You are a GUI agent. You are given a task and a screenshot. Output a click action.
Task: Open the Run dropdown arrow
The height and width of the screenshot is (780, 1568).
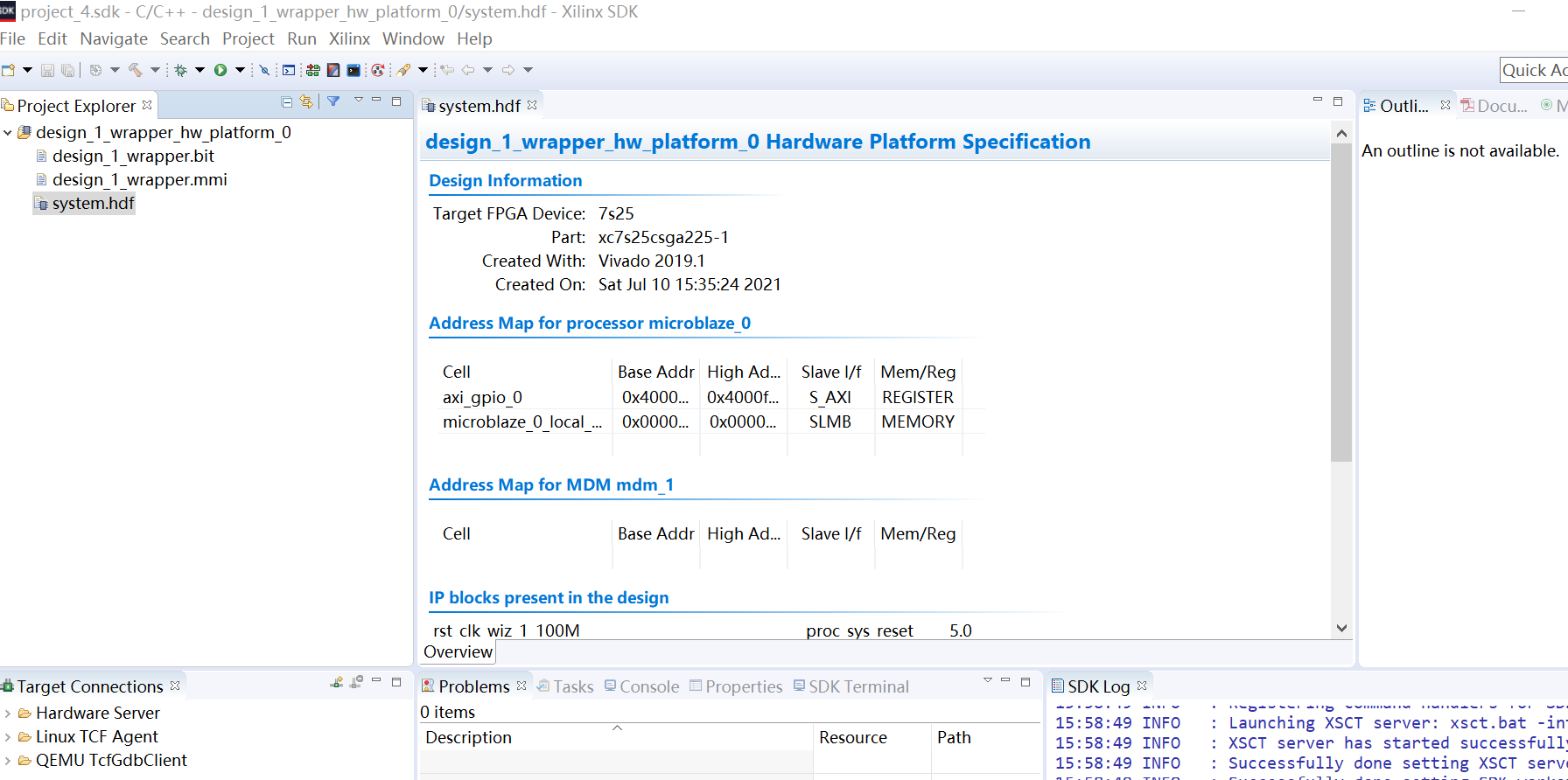pyautogui.click(x=240, y=70)
